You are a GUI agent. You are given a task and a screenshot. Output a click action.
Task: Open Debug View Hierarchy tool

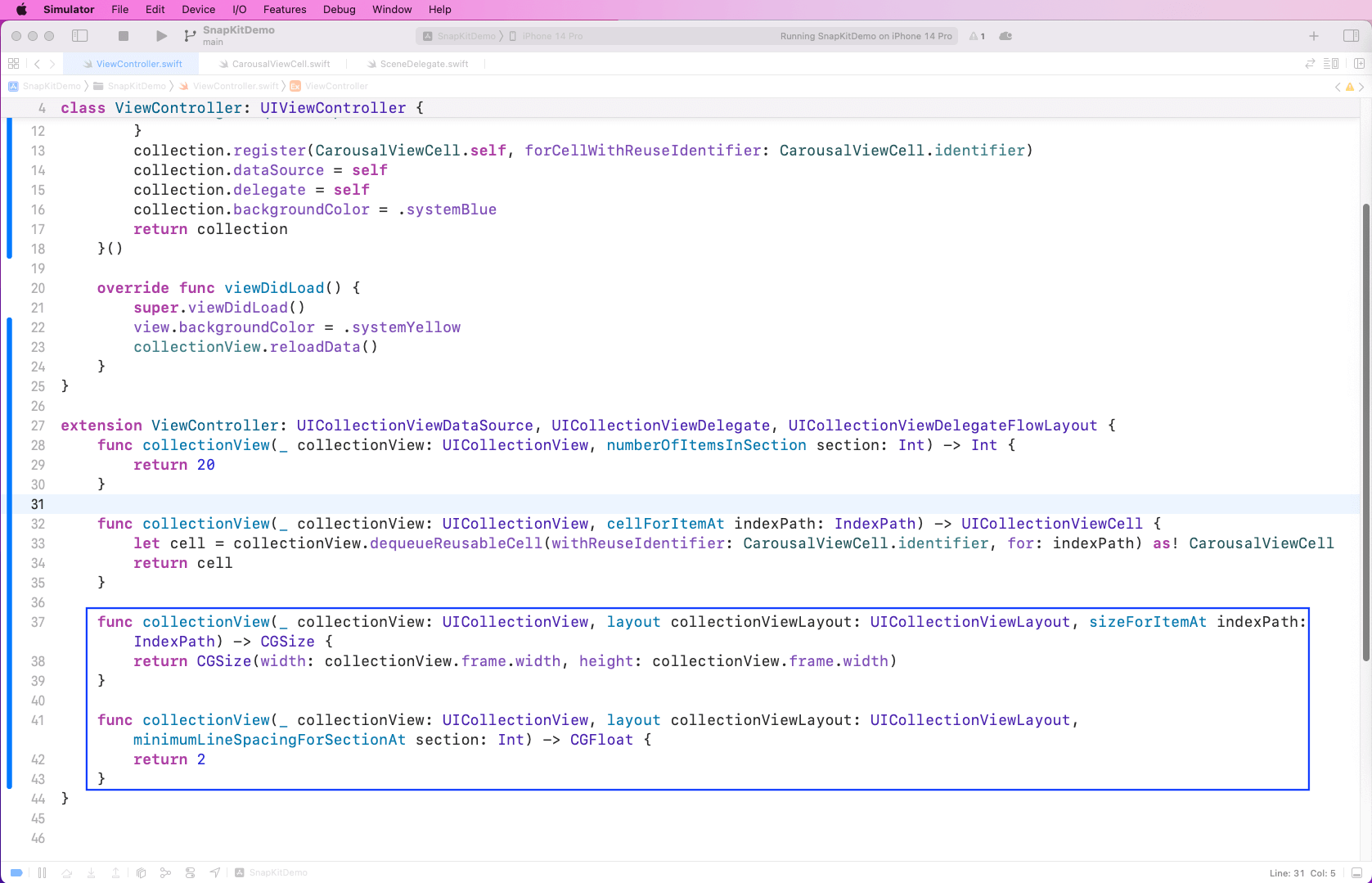pyautogui.click(x=141, y=873)
